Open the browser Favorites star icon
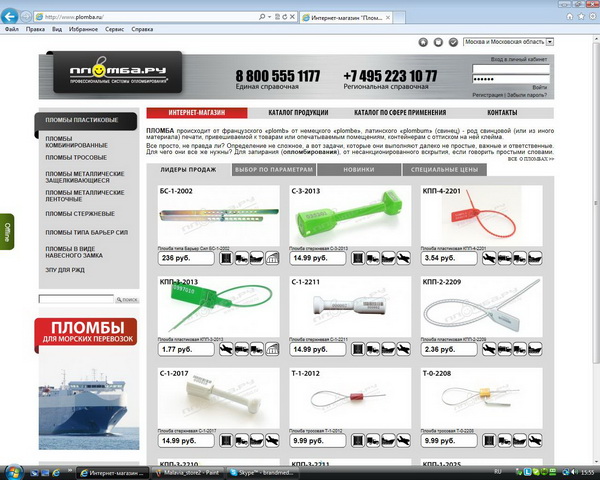 click(581, 16)
